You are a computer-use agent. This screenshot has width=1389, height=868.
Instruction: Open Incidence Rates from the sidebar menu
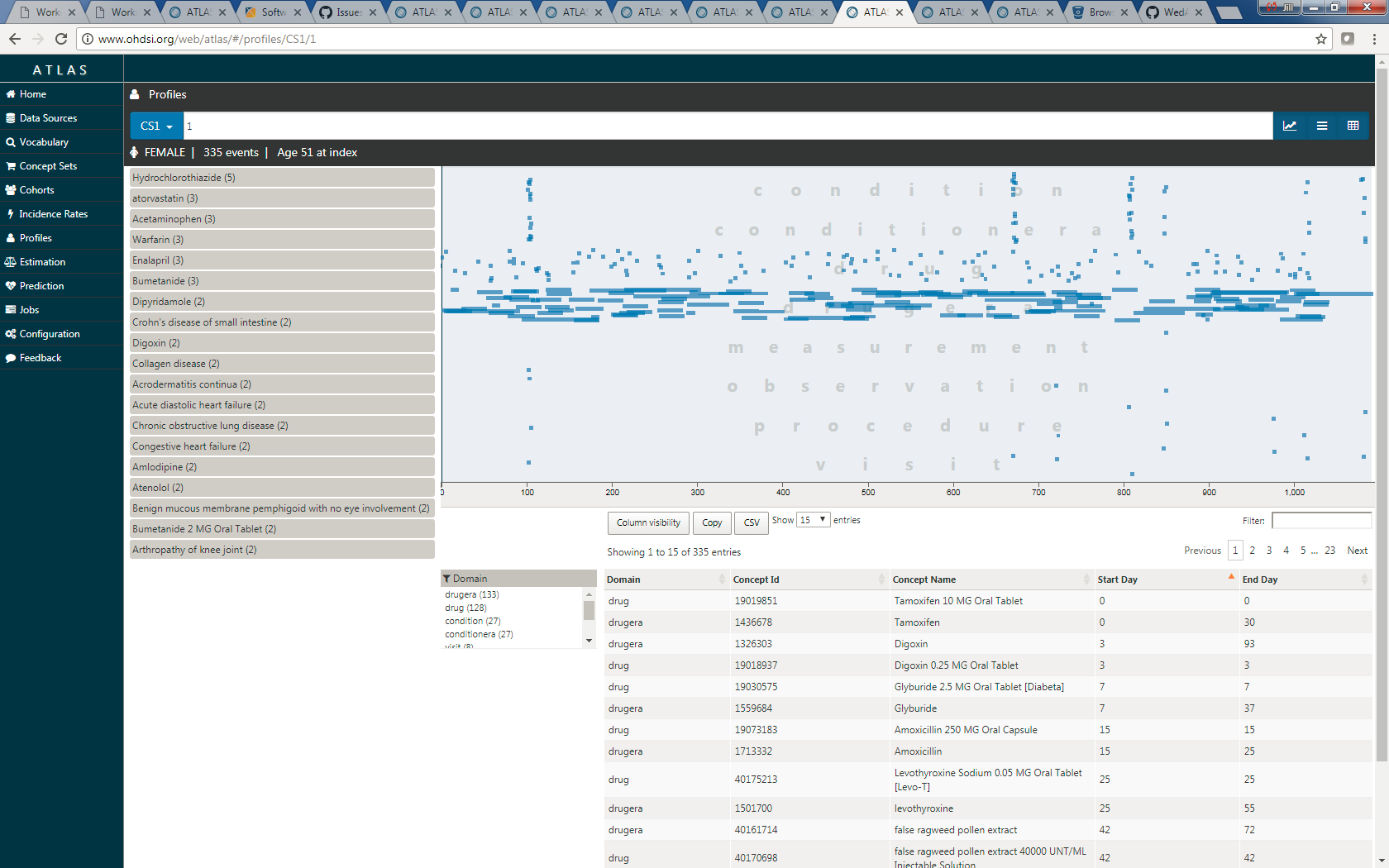click(53, 214)
